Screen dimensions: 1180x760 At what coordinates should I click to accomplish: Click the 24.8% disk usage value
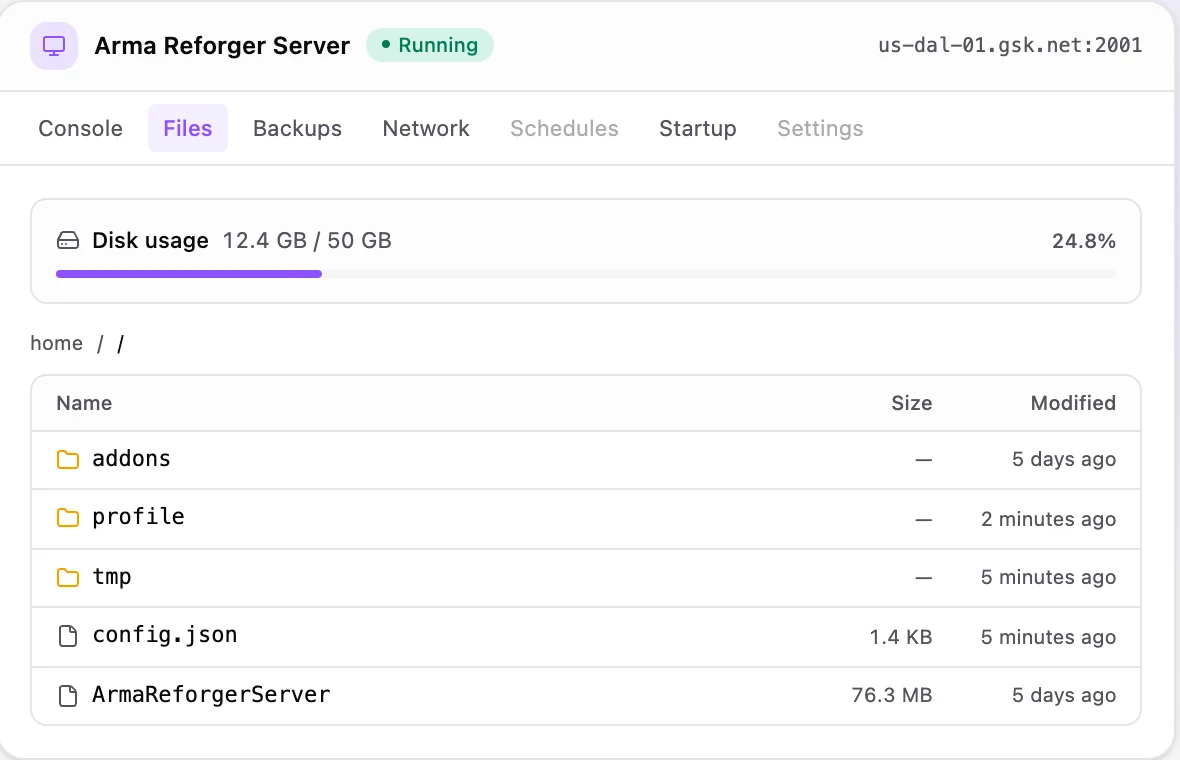(x=1084, y=241)
